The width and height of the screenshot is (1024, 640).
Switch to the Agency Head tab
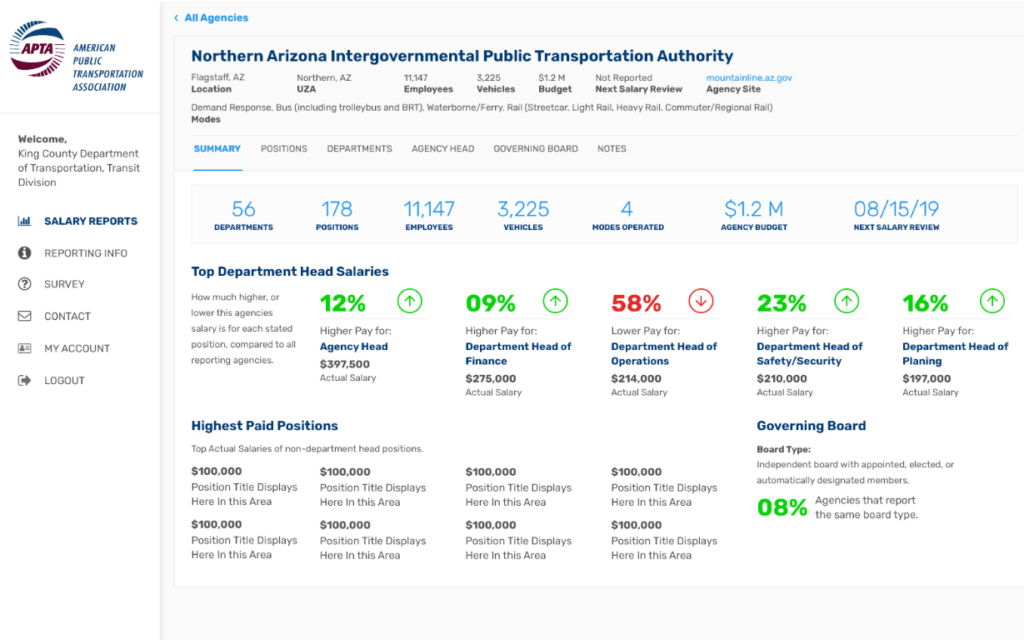pos(443,149)
